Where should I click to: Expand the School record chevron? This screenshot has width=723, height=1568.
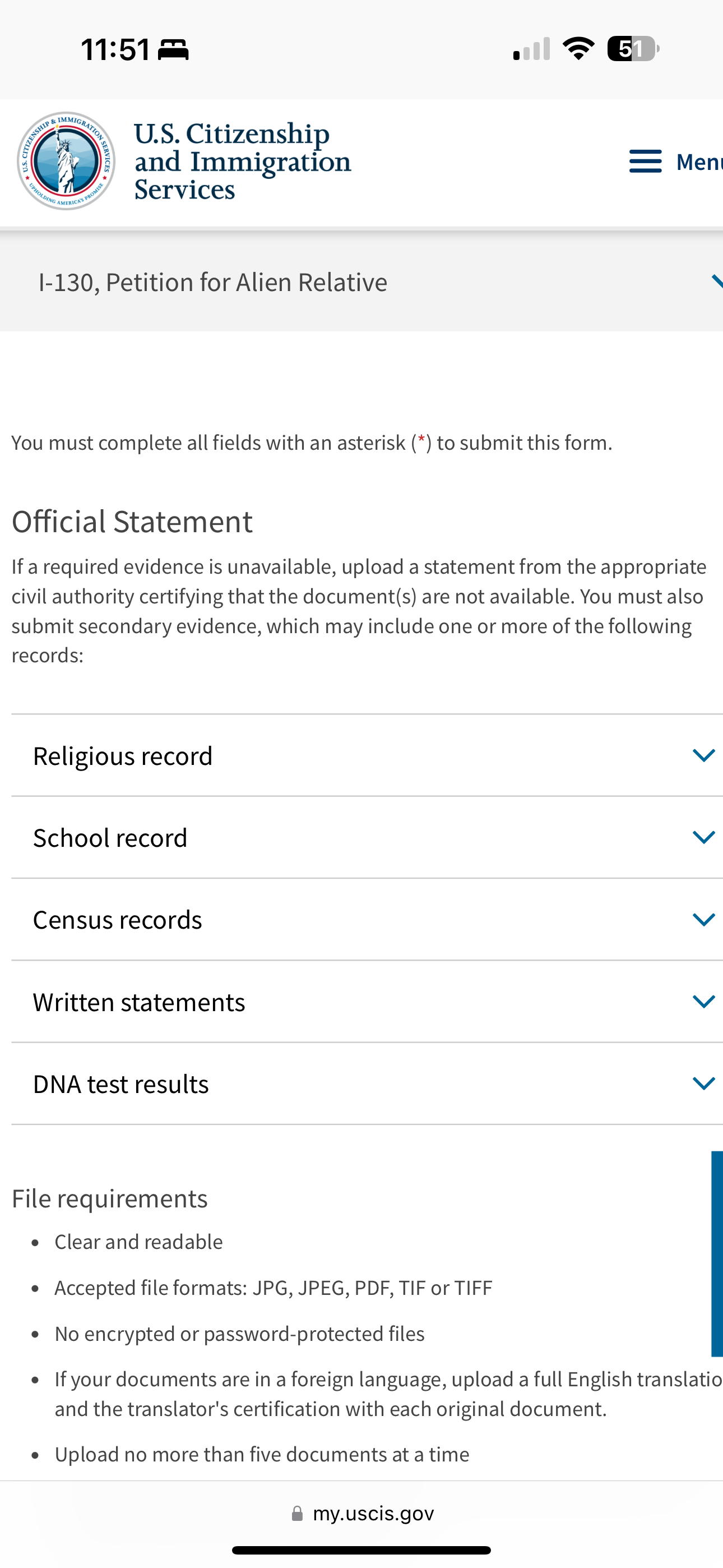coord(703,838)
